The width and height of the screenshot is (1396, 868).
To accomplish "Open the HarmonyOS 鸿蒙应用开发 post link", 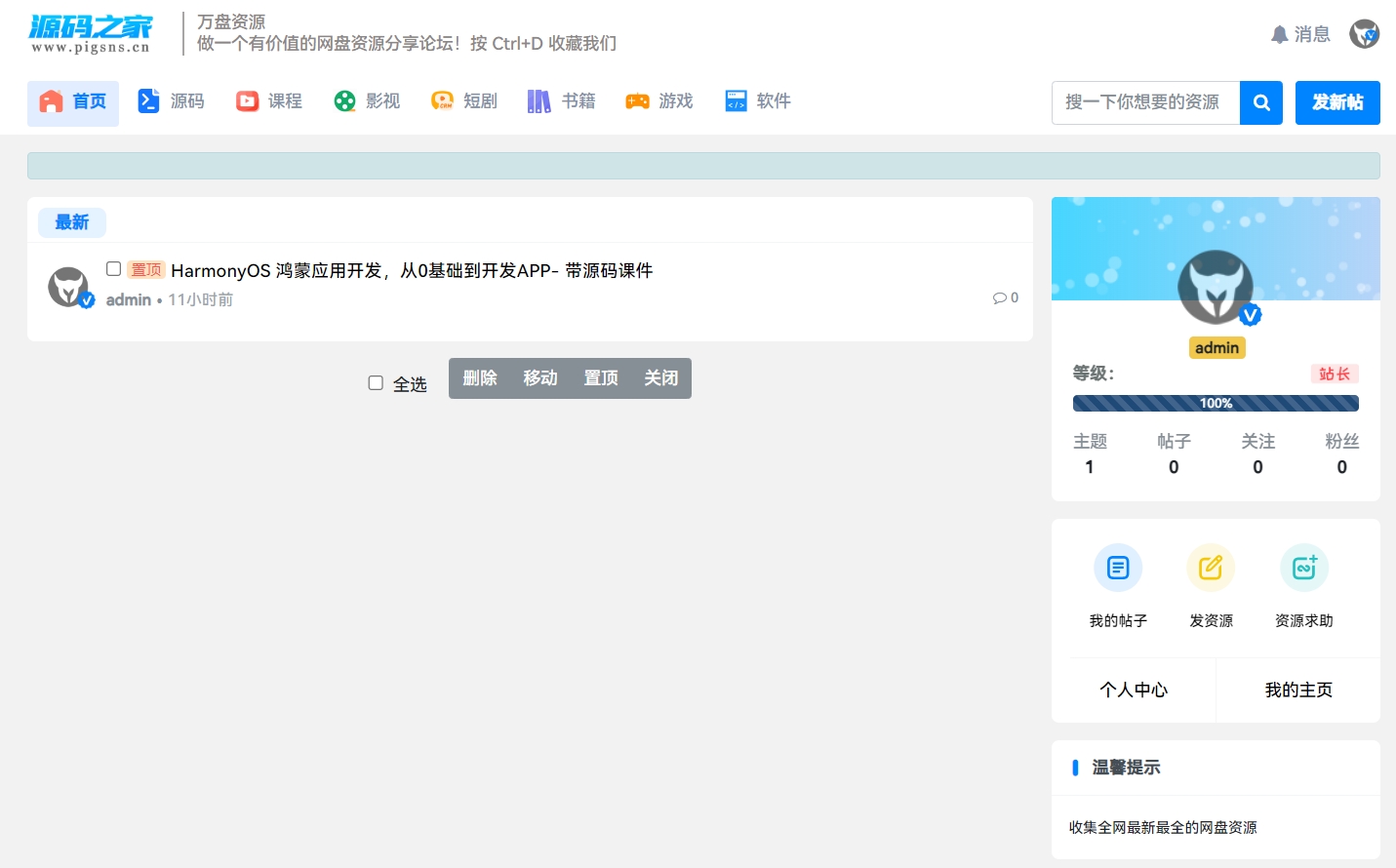I will [x=411, y=270].
